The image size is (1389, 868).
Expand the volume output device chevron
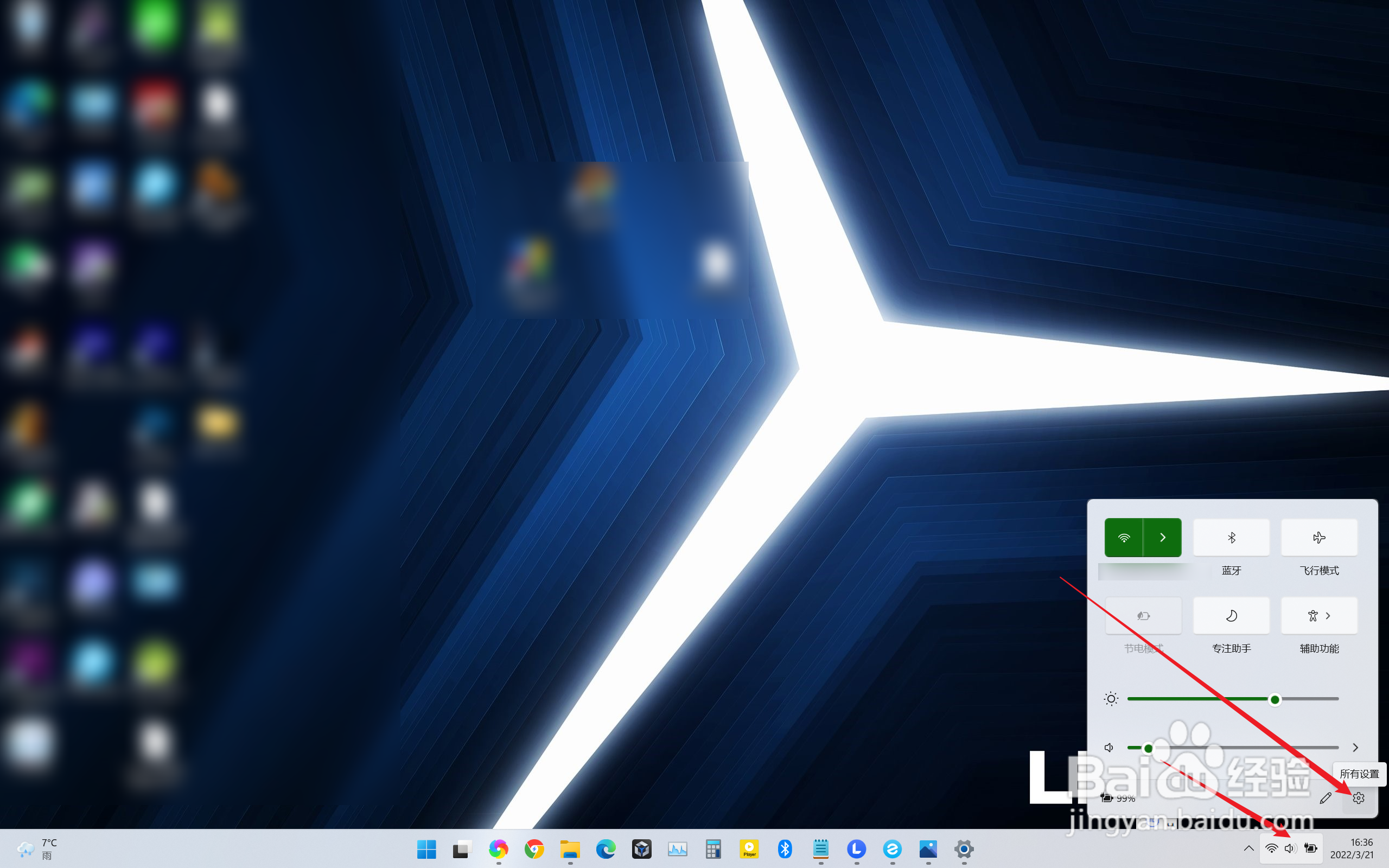(x=1355, y=748)
